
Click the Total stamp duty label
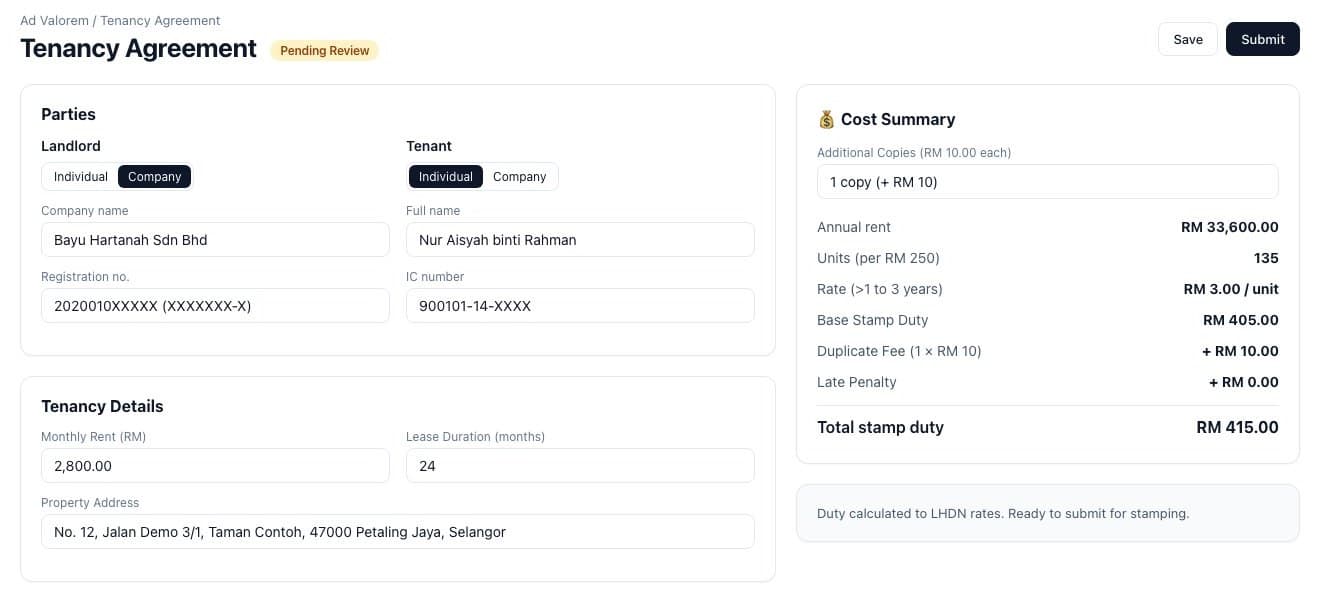(880, 427)
